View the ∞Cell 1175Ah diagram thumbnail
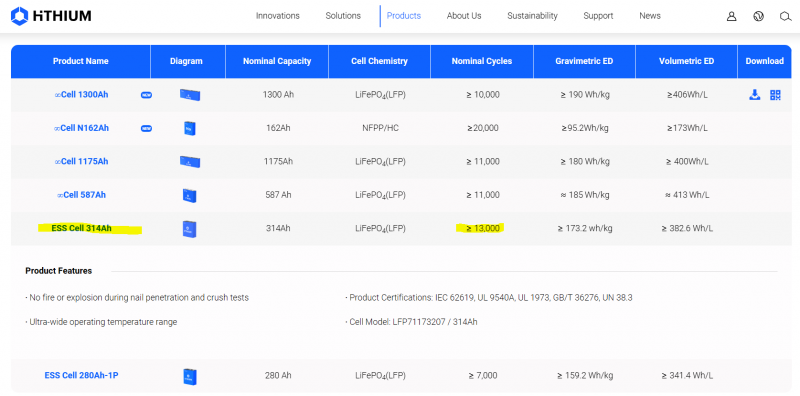800x396 pixels. point(190,162)
